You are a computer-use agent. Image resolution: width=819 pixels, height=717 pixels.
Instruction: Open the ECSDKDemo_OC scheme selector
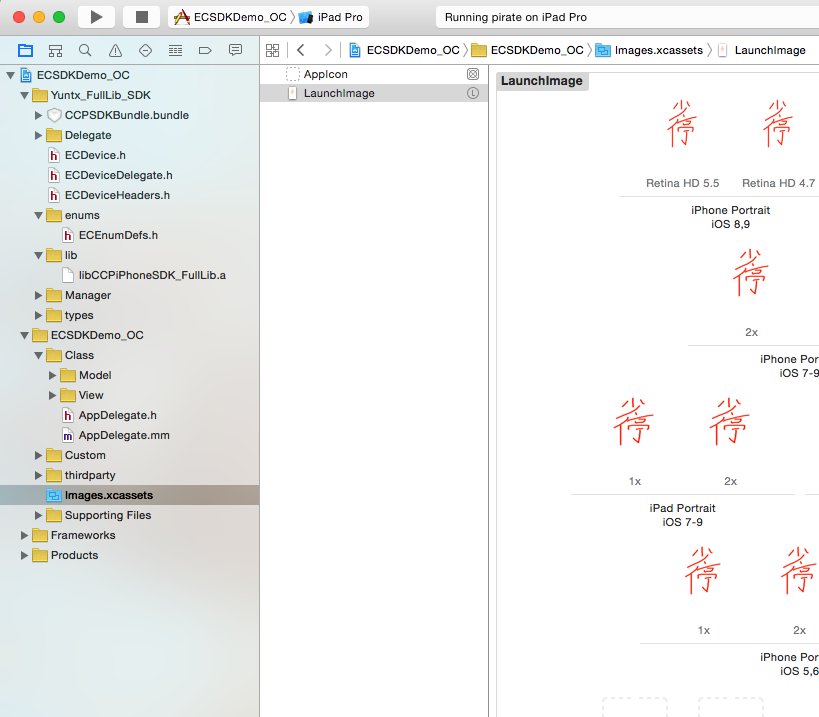pos(230,17)
